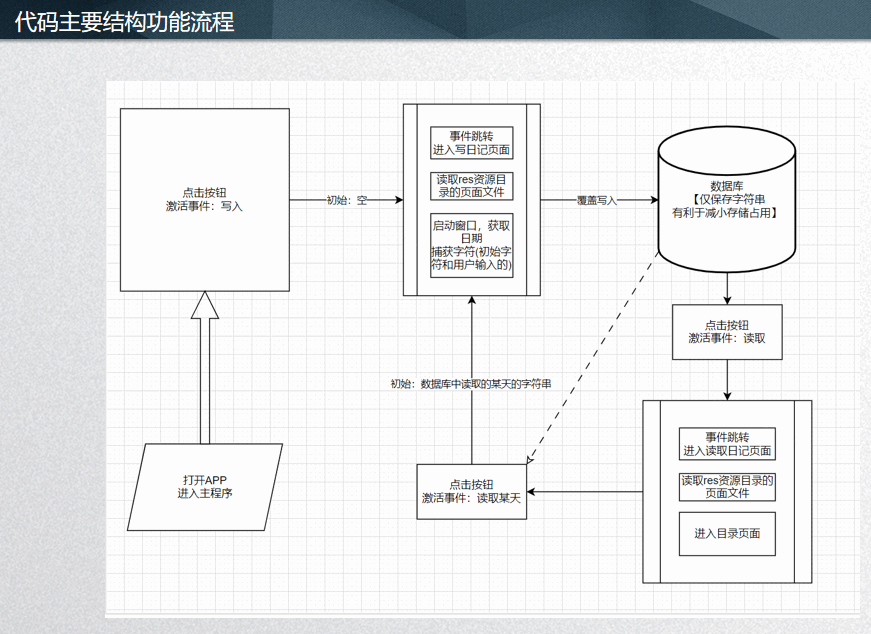Image resolution: width=871 pixels, height=634 pixels.
Task: Click the '覆盖写入' arrow label
Action: (x=597, y=200)
